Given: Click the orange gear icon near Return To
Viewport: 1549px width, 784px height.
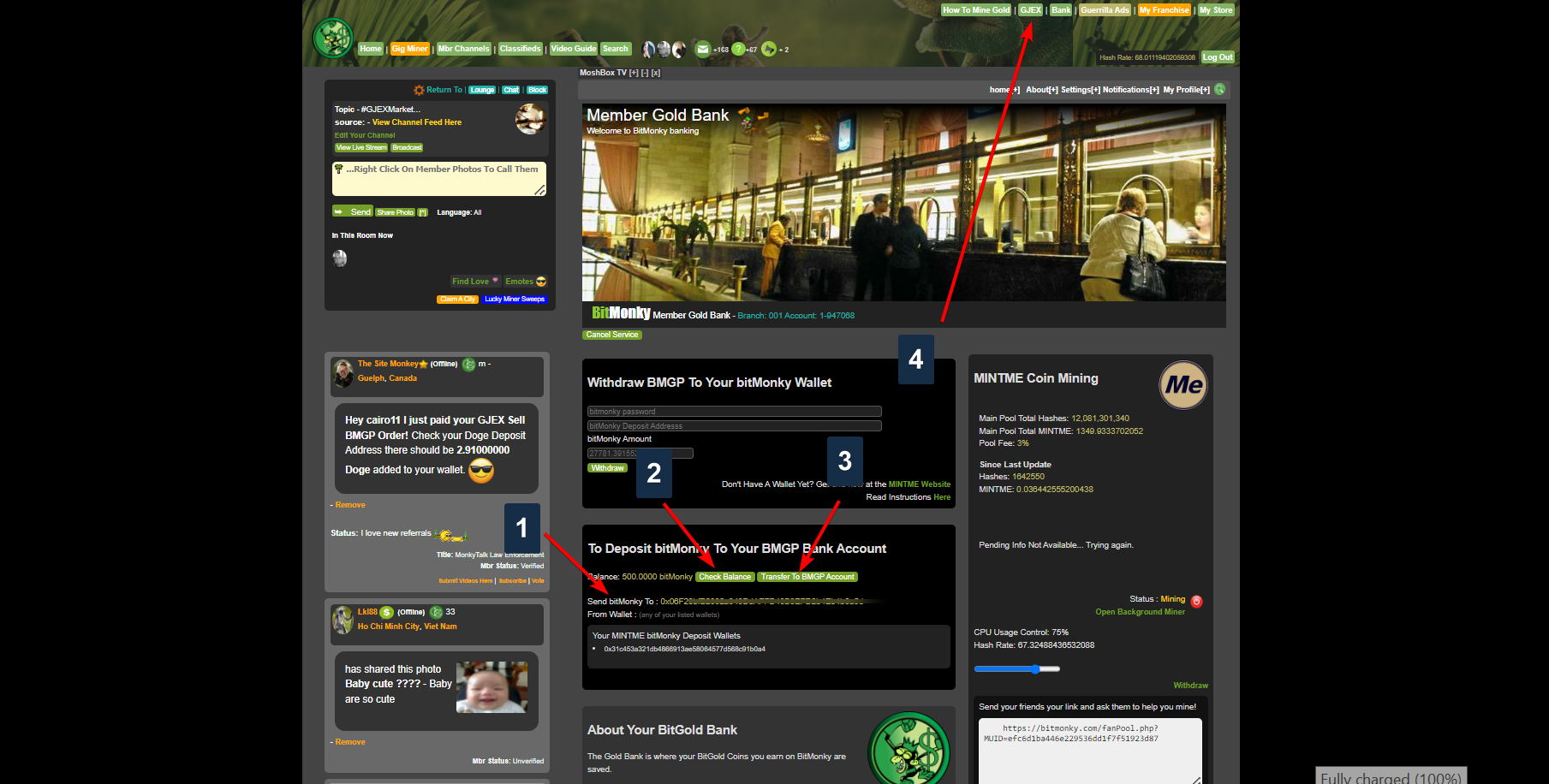Looking at the screenshot, I should tap(419, 90).
